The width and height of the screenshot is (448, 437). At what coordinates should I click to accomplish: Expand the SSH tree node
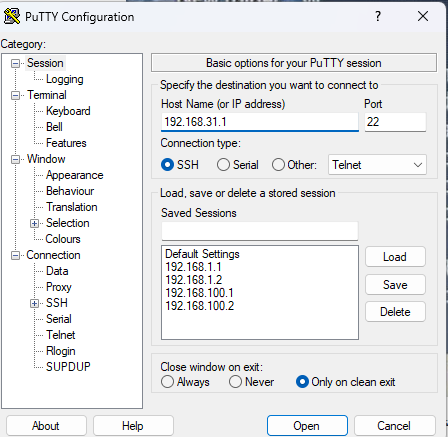coord(34,303)
